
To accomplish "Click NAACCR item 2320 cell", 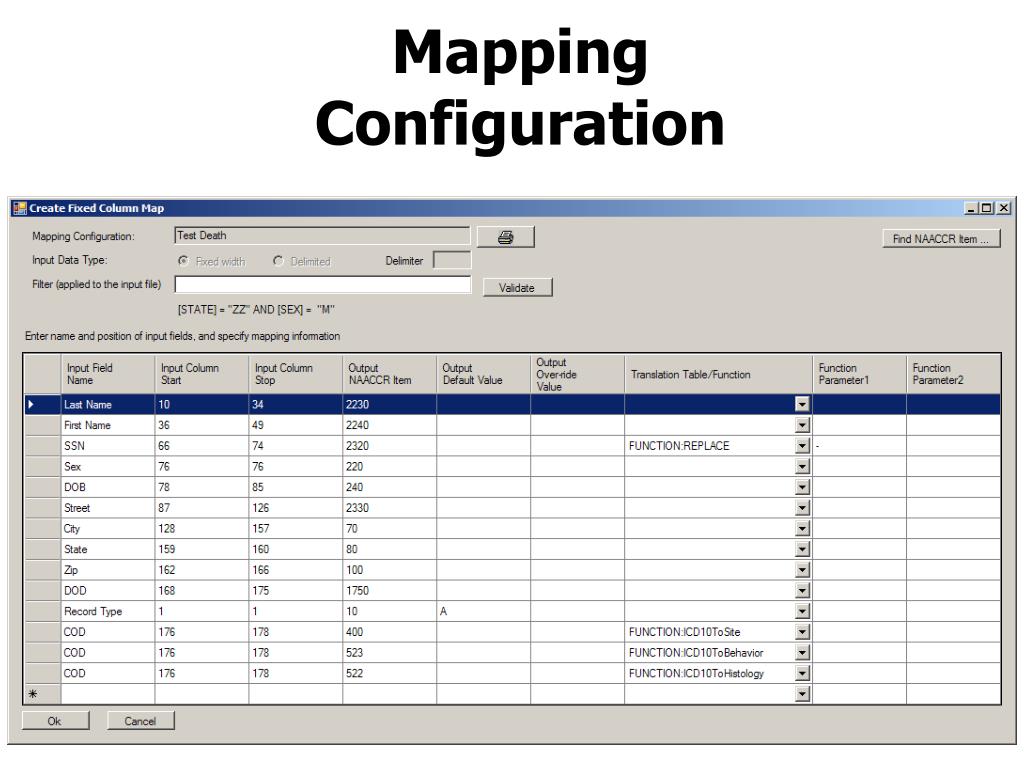I will [x=390, y=446].
